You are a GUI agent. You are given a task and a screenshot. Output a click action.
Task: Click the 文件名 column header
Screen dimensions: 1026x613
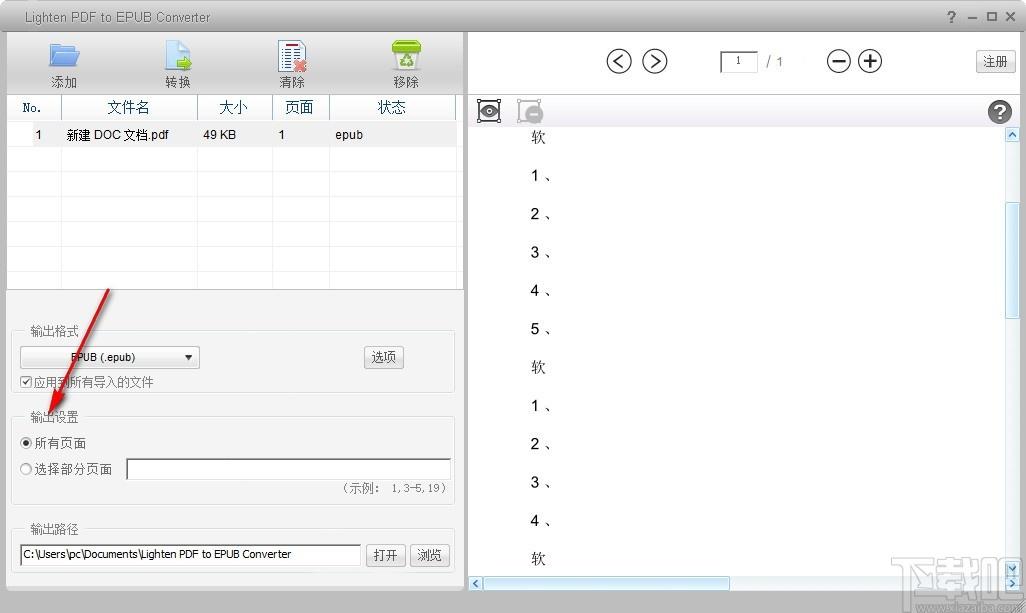[x=129, y=107]
